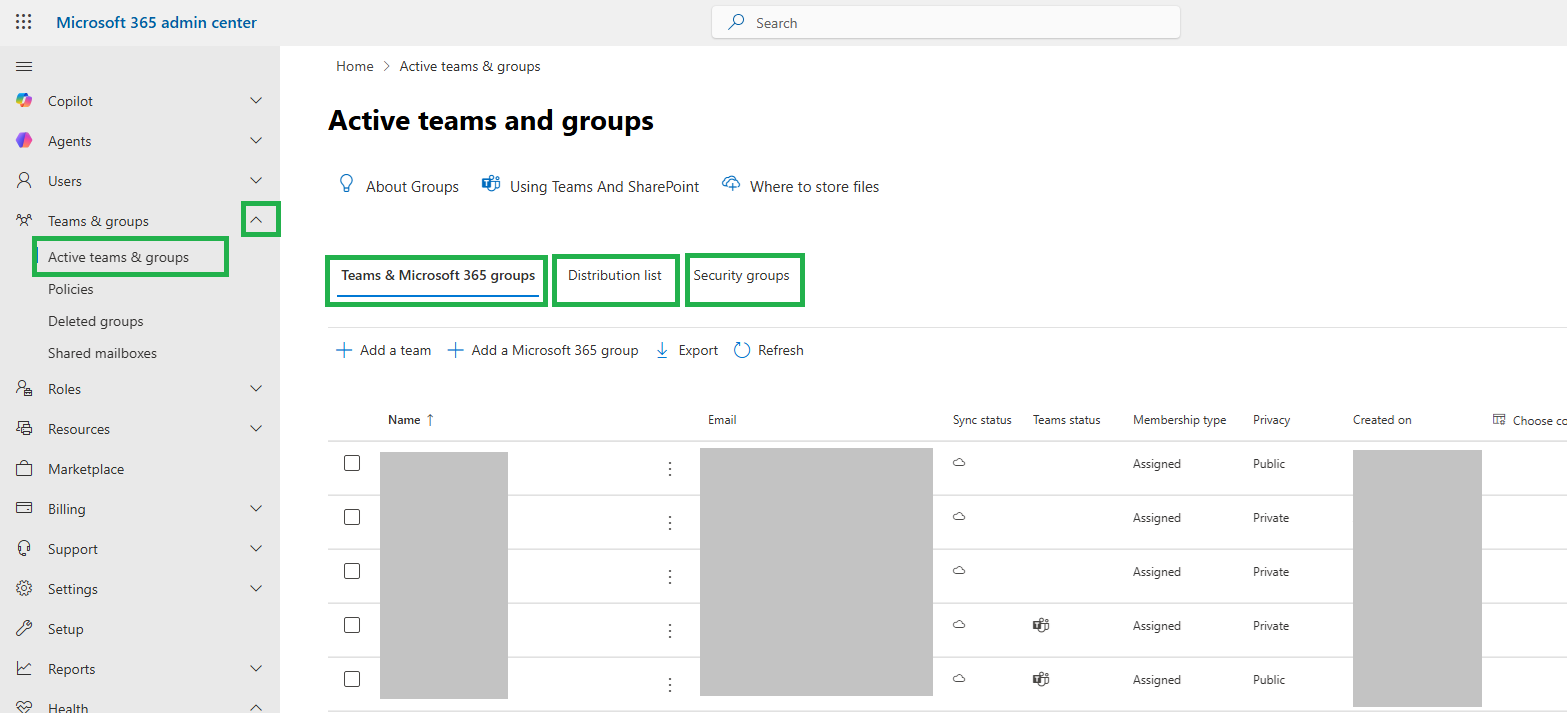This screenshot has height=713, width=1567.
Task: Expand the Agents section chevron
Action: (x=256, y=140)
